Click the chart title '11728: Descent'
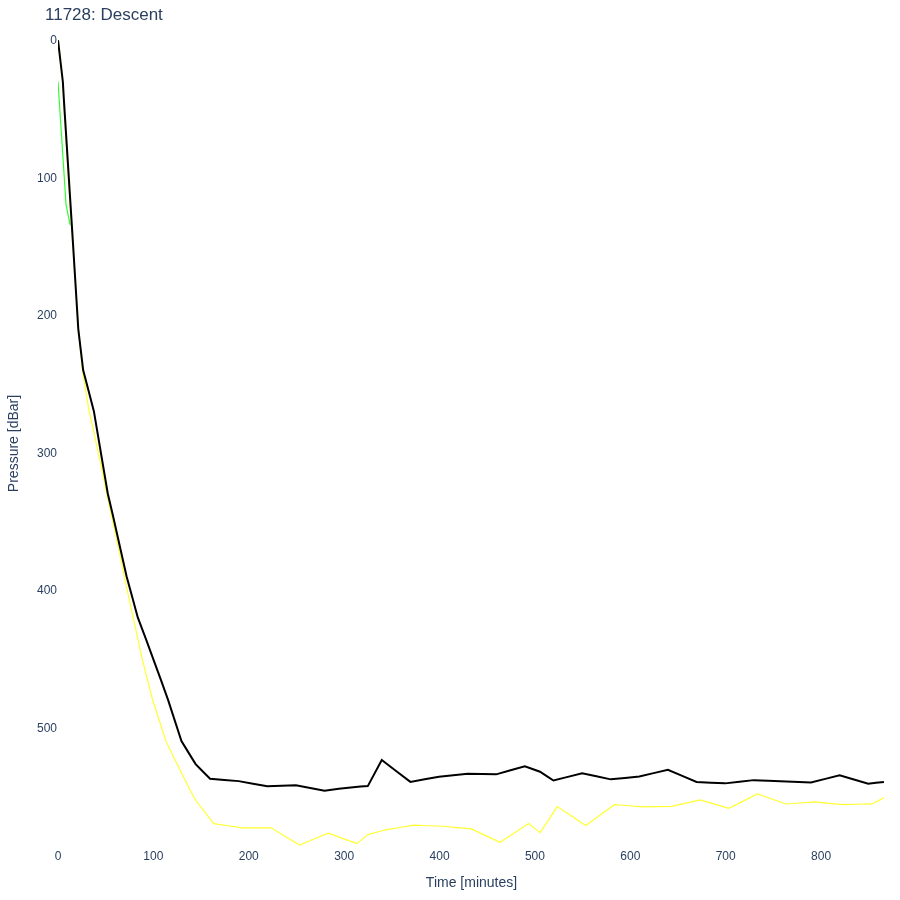900x900 pixels. [x=104, y=14]
